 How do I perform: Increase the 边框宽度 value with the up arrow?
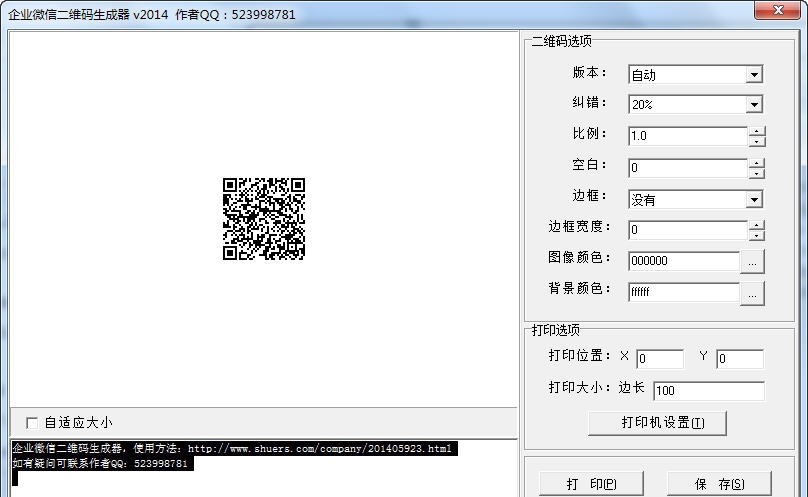pos(756,225)
